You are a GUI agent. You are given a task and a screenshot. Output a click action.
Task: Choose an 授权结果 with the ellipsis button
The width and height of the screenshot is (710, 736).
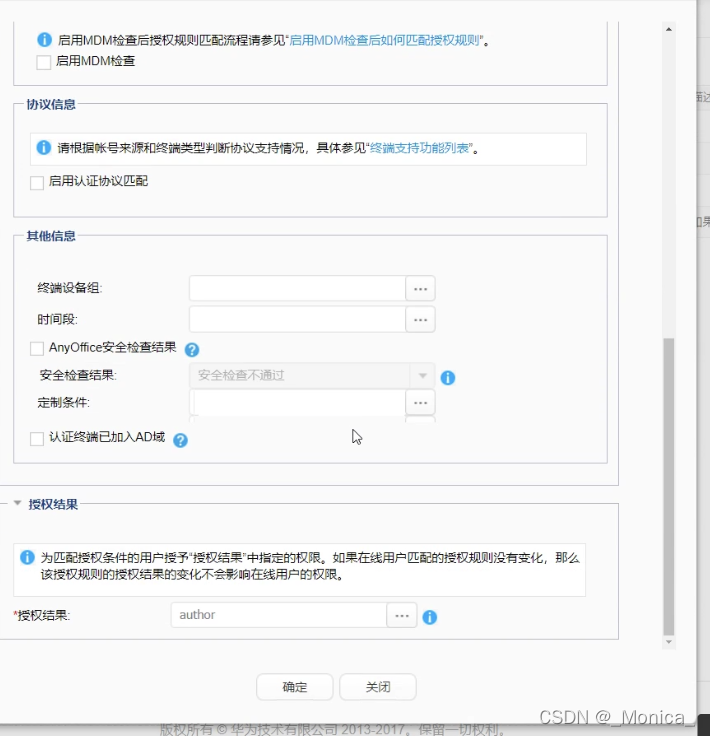(402, 615)
